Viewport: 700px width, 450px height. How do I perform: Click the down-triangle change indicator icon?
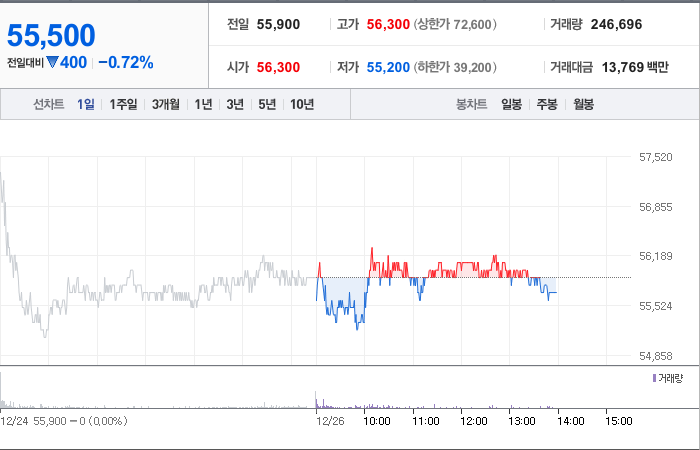(52, 62)
